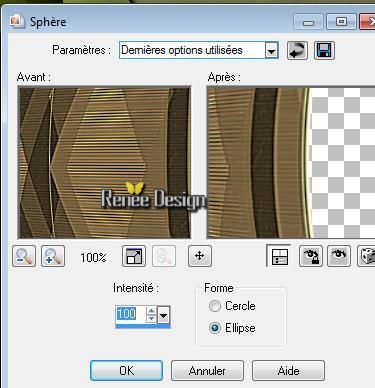This screenshot has height=388, width=375.
Task: Click OK to apply the Sphère effect
Action: [x=126, y=371]
